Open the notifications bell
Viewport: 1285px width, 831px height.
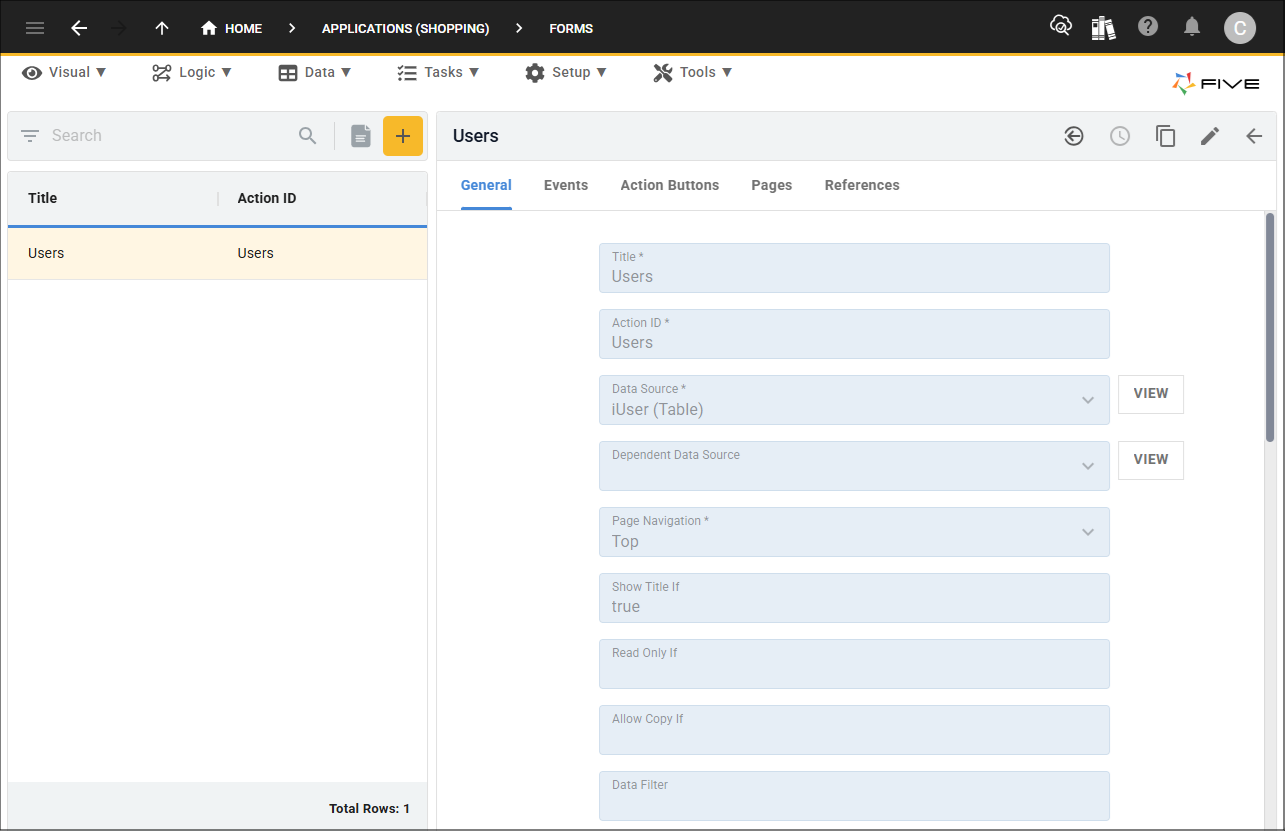(1192, 27)
